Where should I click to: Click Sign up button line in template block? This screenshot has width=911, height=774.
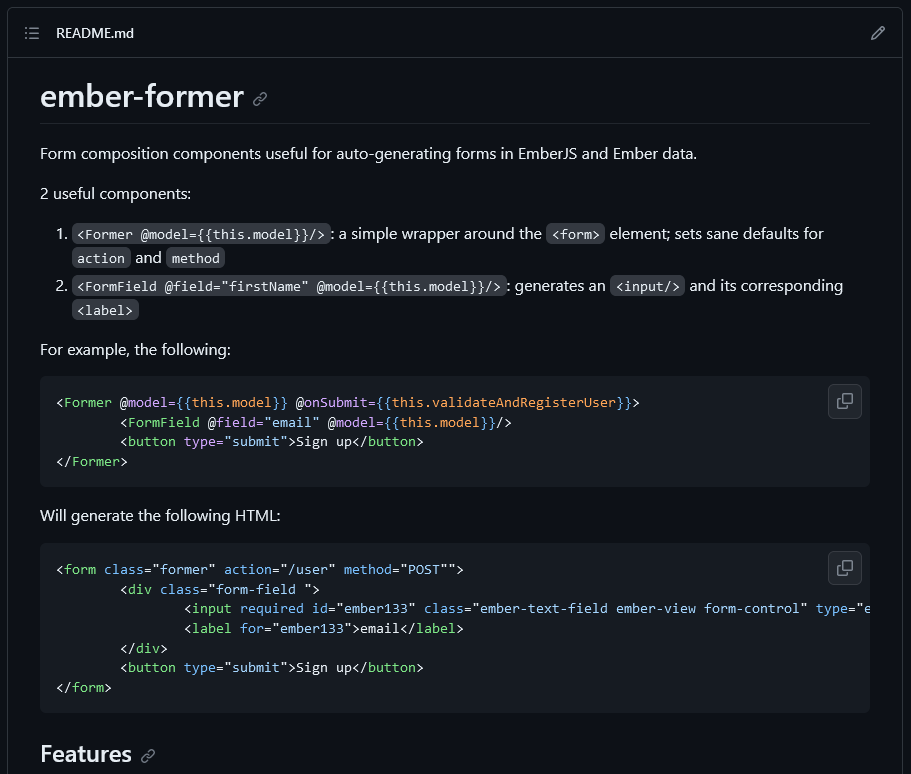coord(271,442)
